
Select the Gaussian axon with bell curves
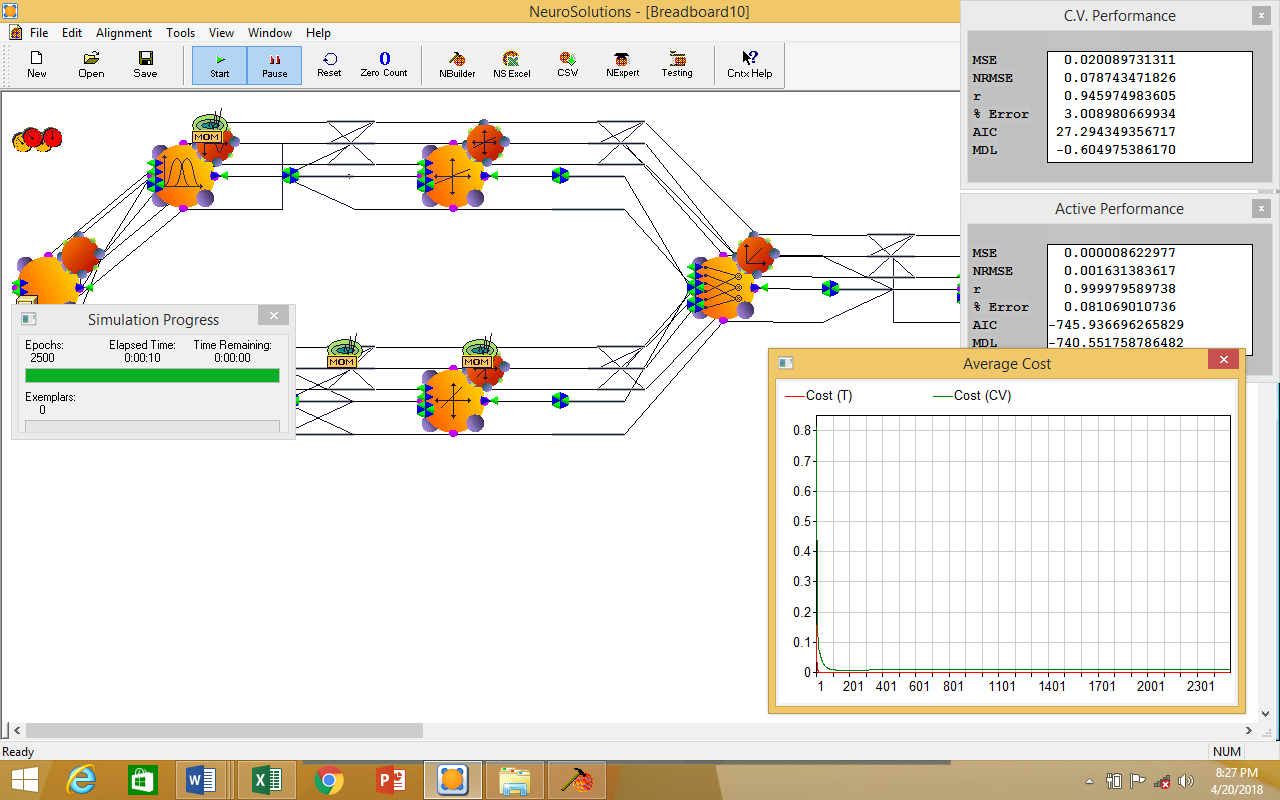click(x=181, y=175)
